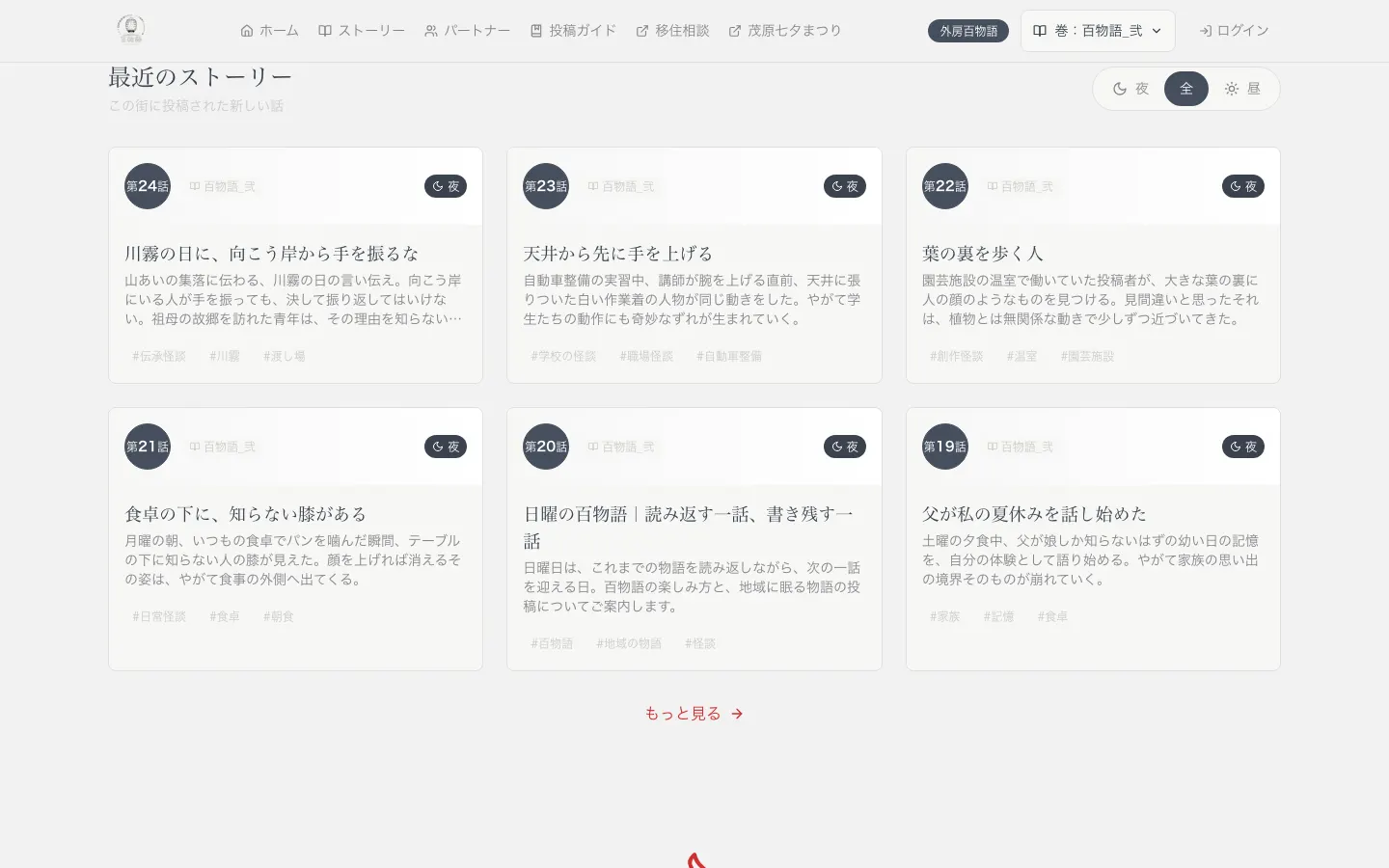Switch the filter to 昼
The image size is (1389, 868).
(1242, 89)
